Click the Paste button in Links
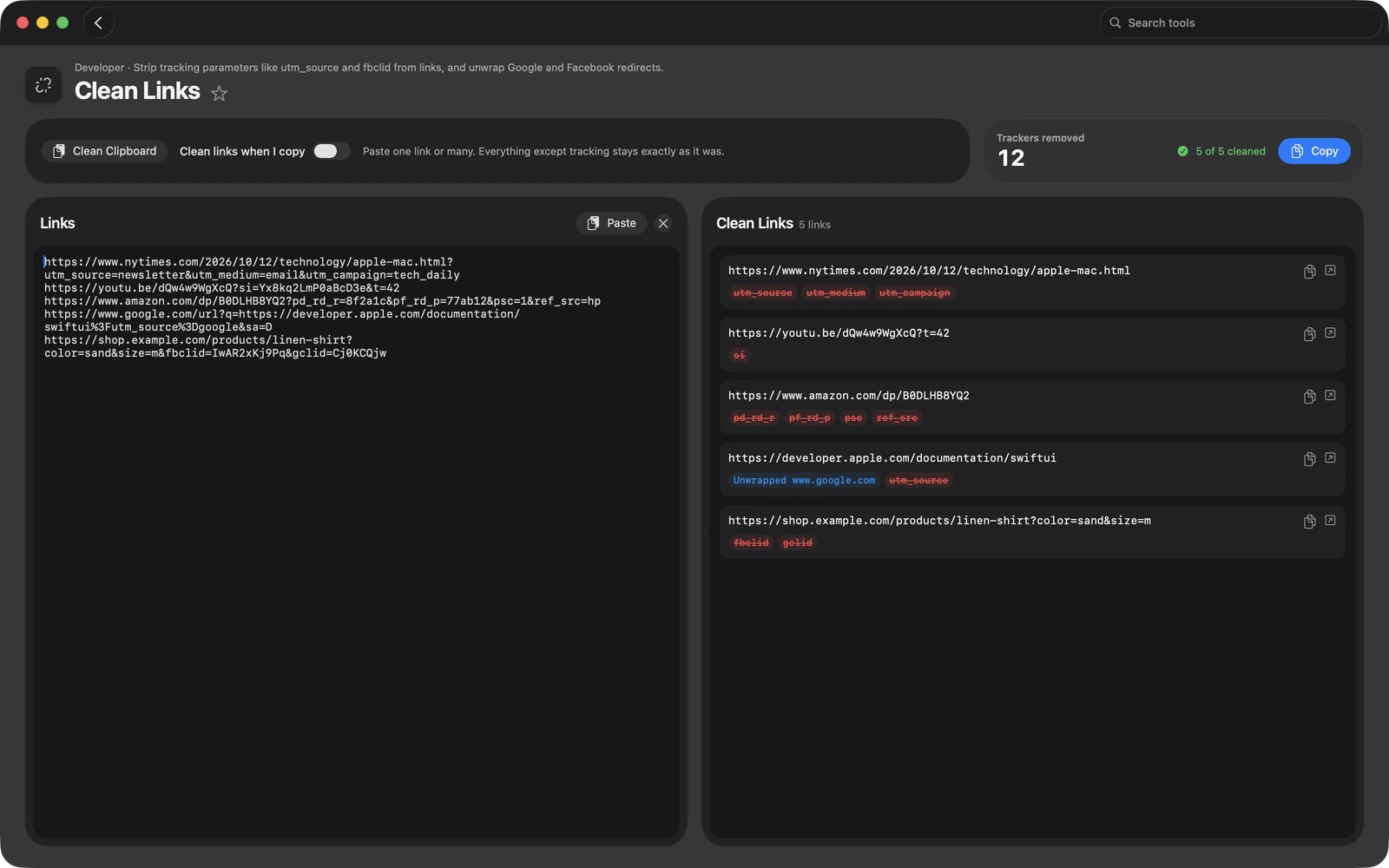 611,223
